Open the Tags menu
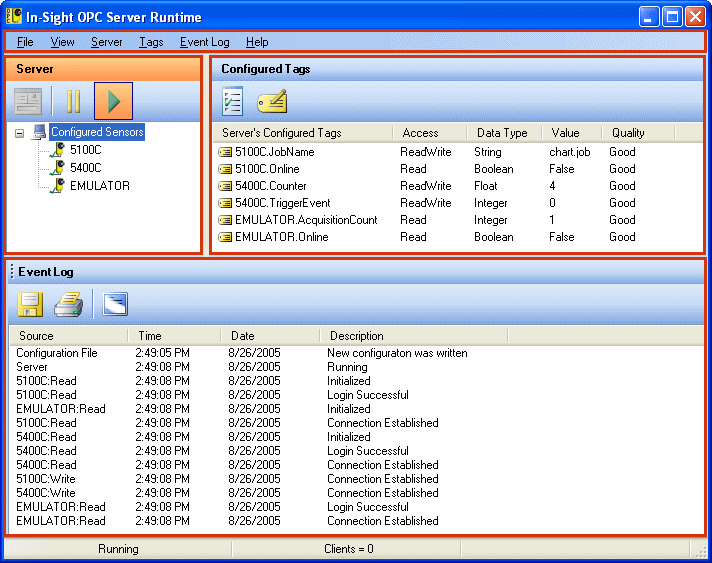The image size is (712, 563). (x=151, y=42)
